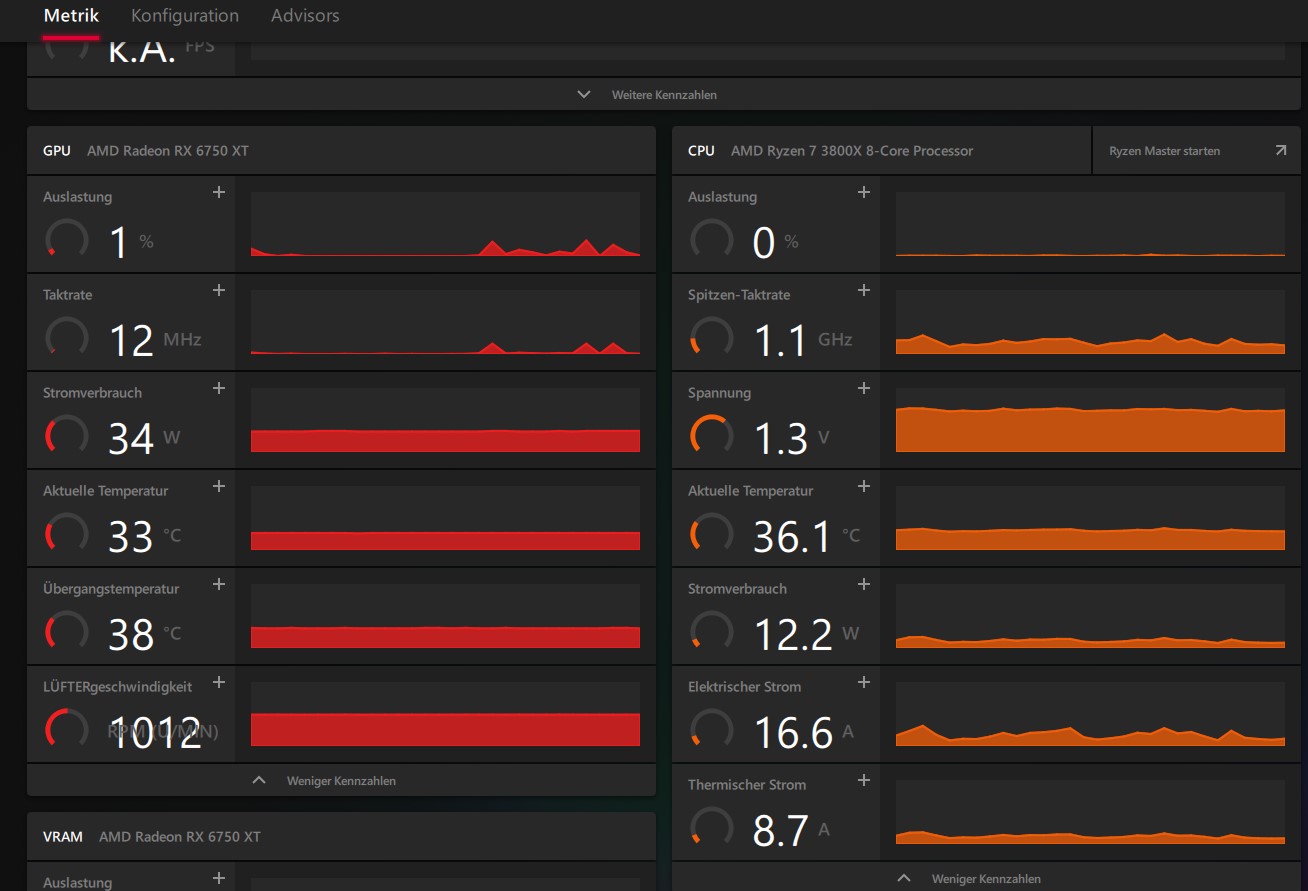
Task: Click the 8.7 A thermal current value
Action: [x=780, y=831]
